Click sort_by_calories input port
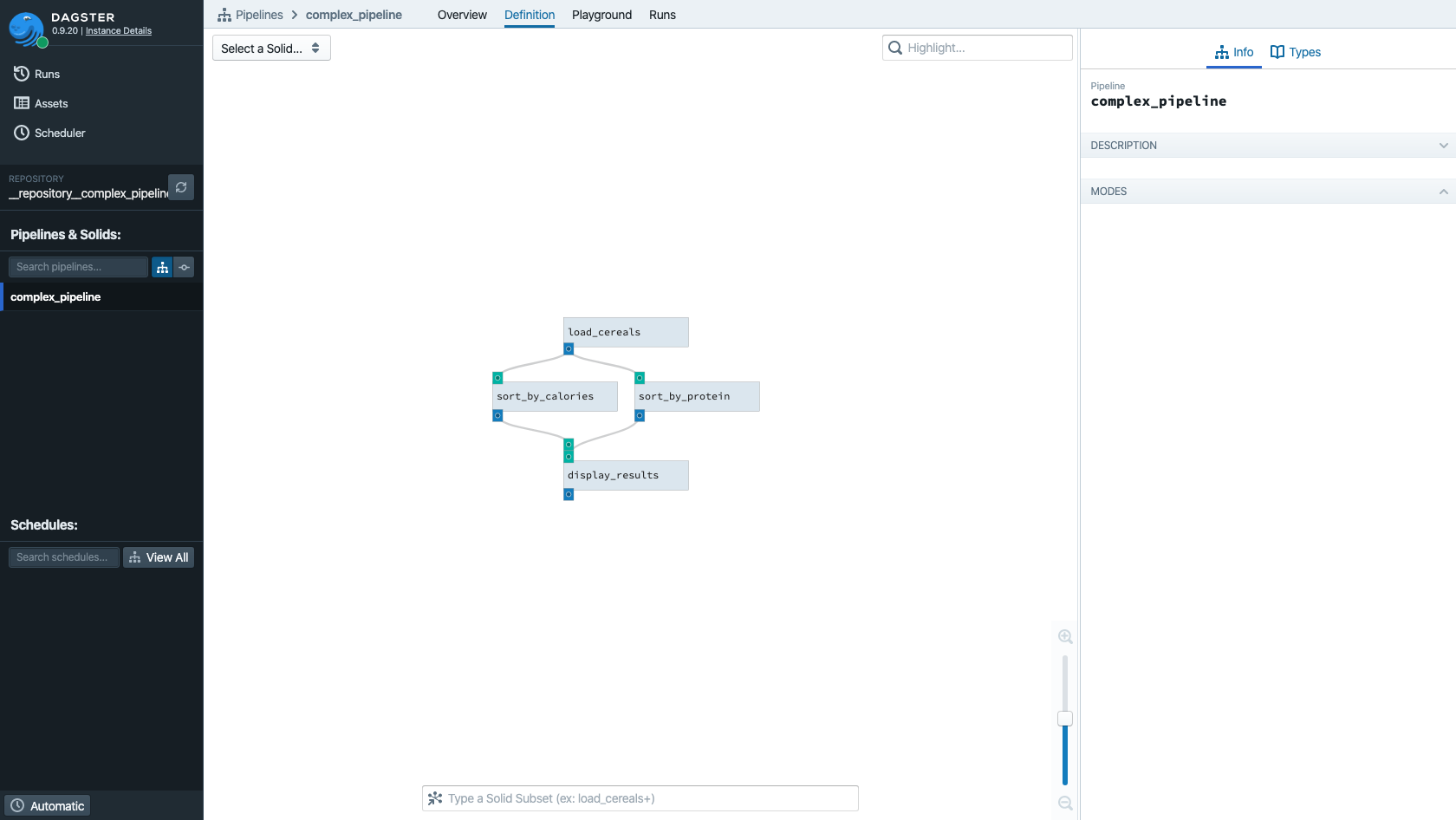 pos(497,378)
